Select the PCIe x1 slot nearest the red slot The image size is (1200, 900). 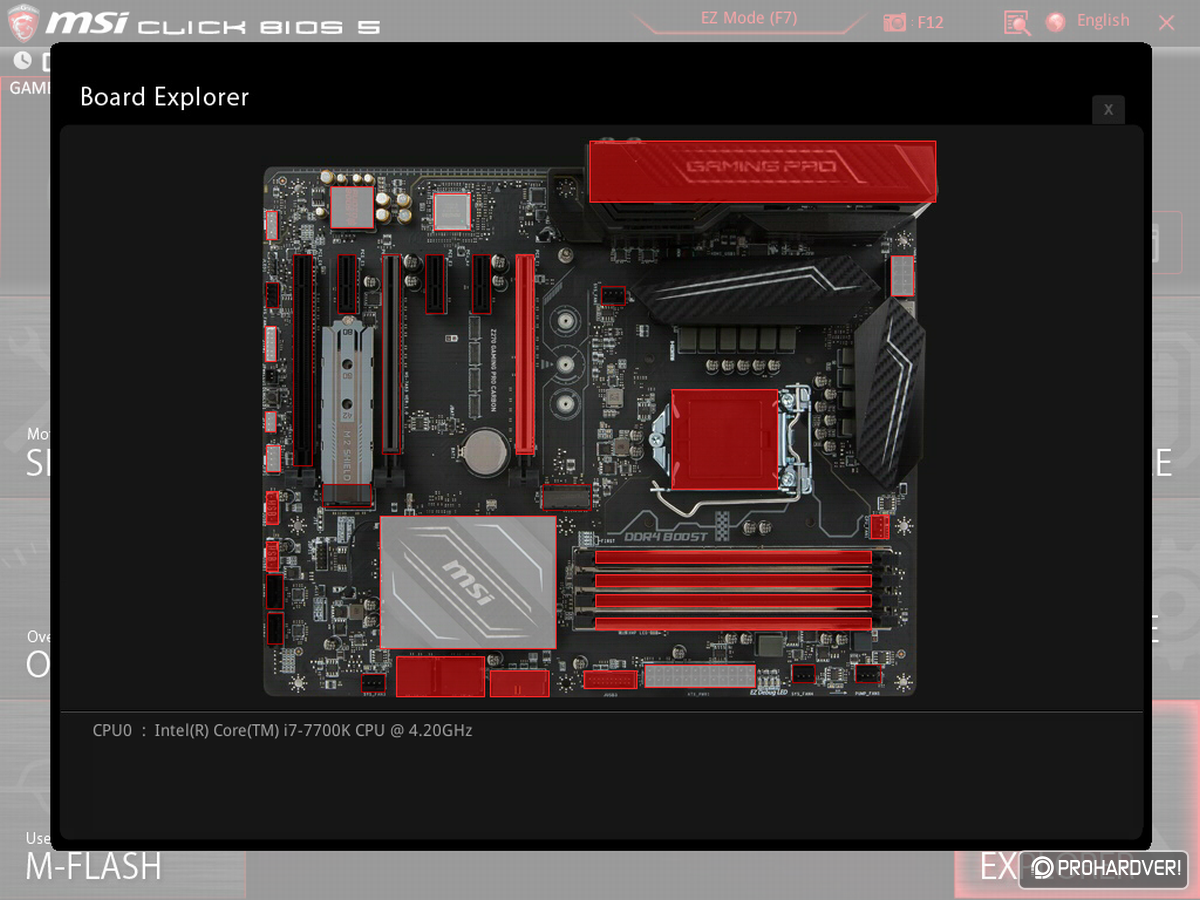tap(482, 283)
